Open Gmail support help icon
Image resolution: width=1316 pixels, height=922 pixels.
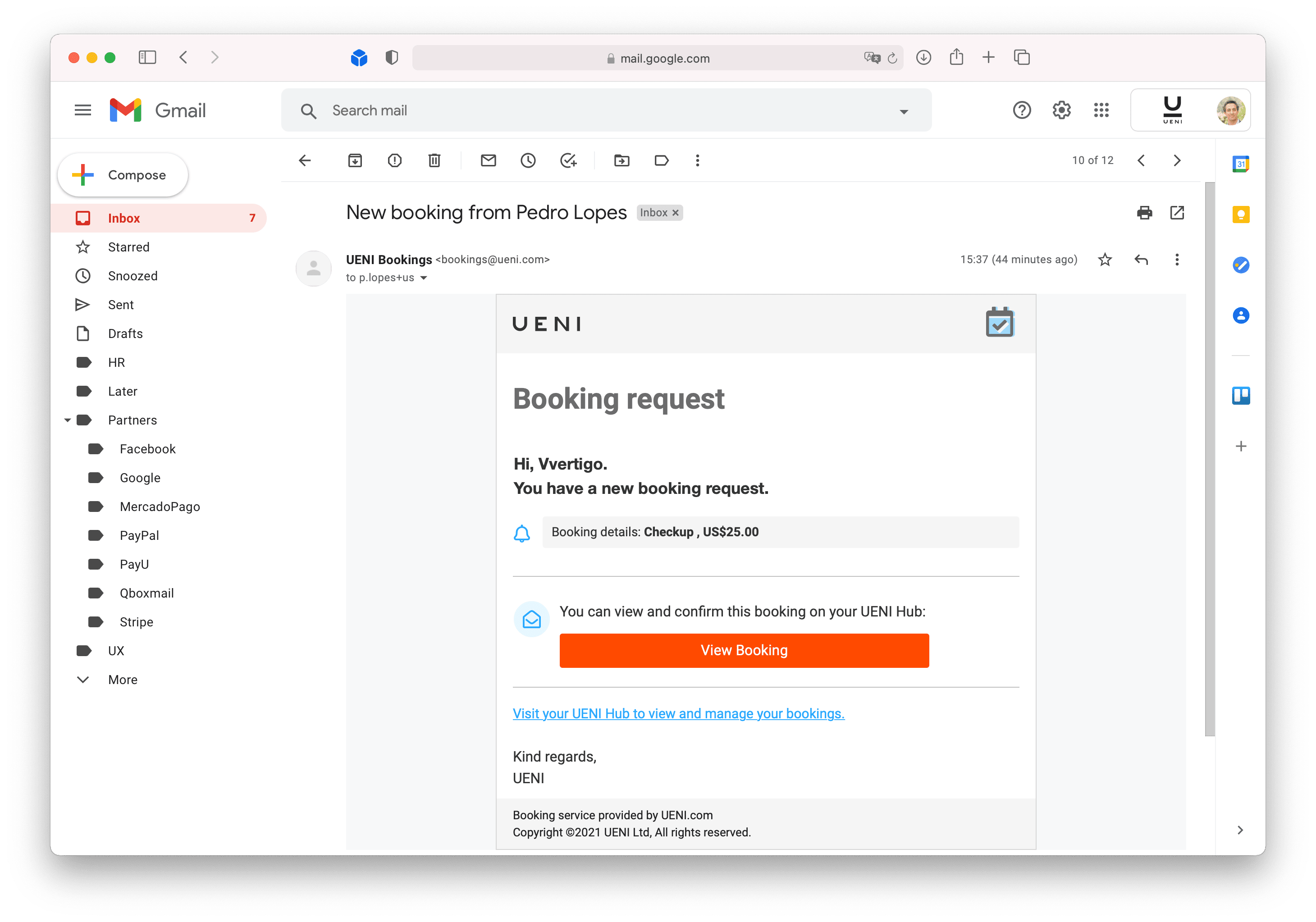pos(1021,110)
